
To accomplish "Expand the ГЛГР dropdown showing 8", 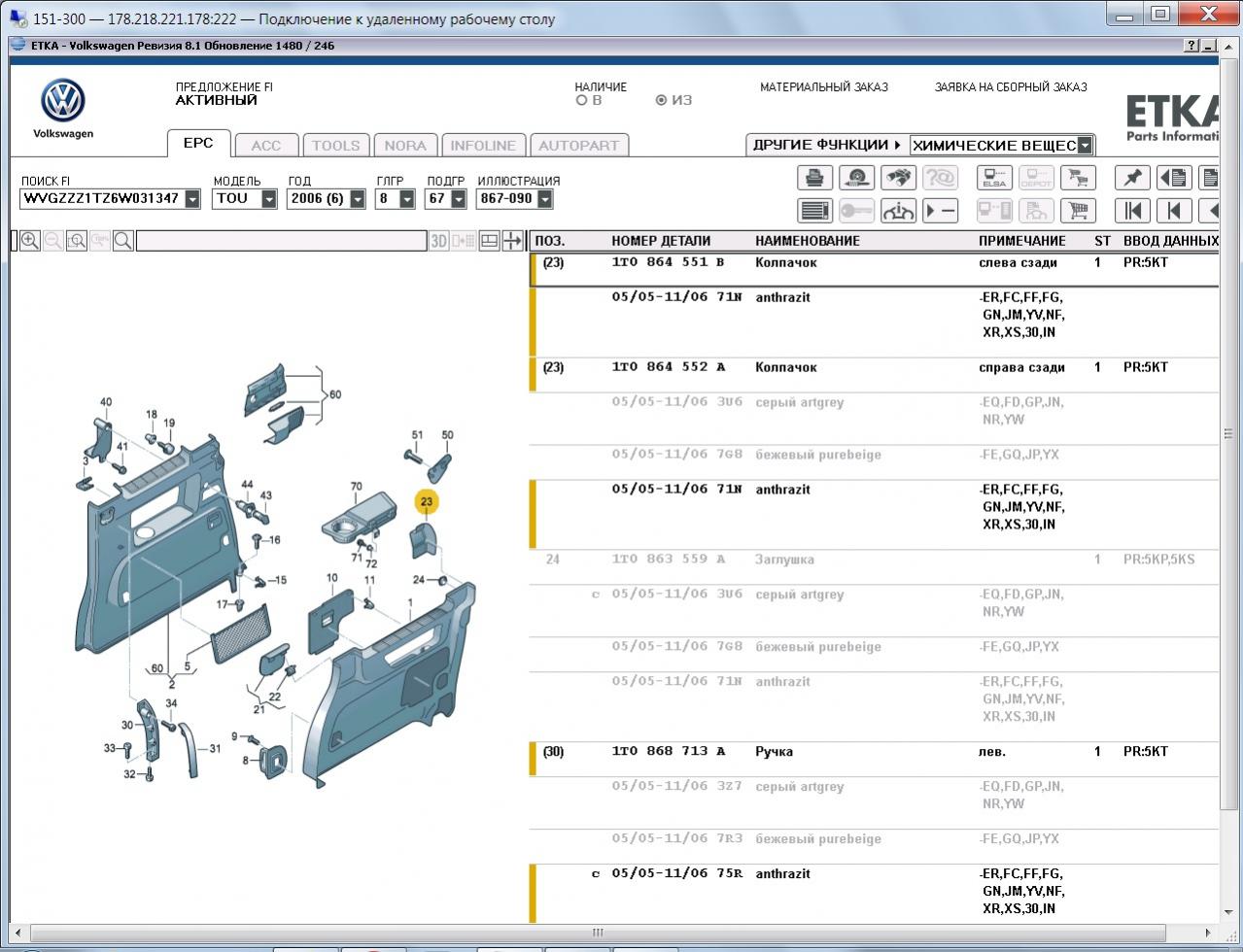I will click(406, 199).
